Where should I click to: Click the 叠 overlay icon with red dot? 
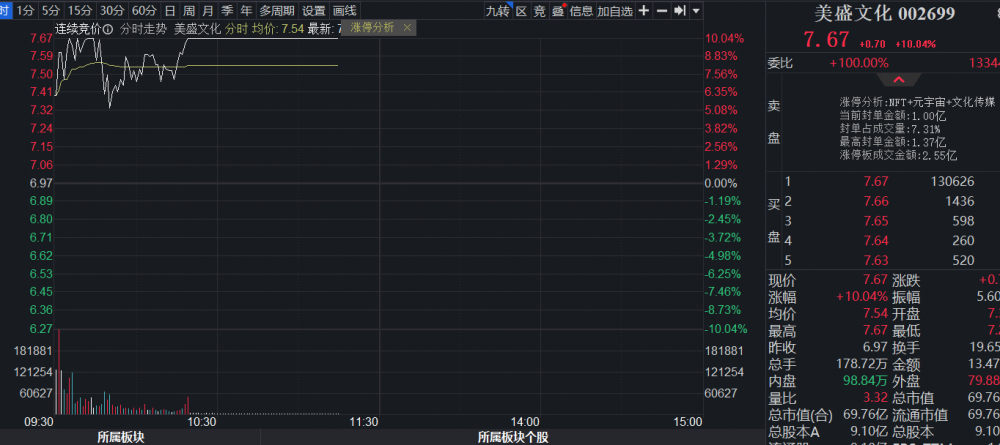point(559,11)
